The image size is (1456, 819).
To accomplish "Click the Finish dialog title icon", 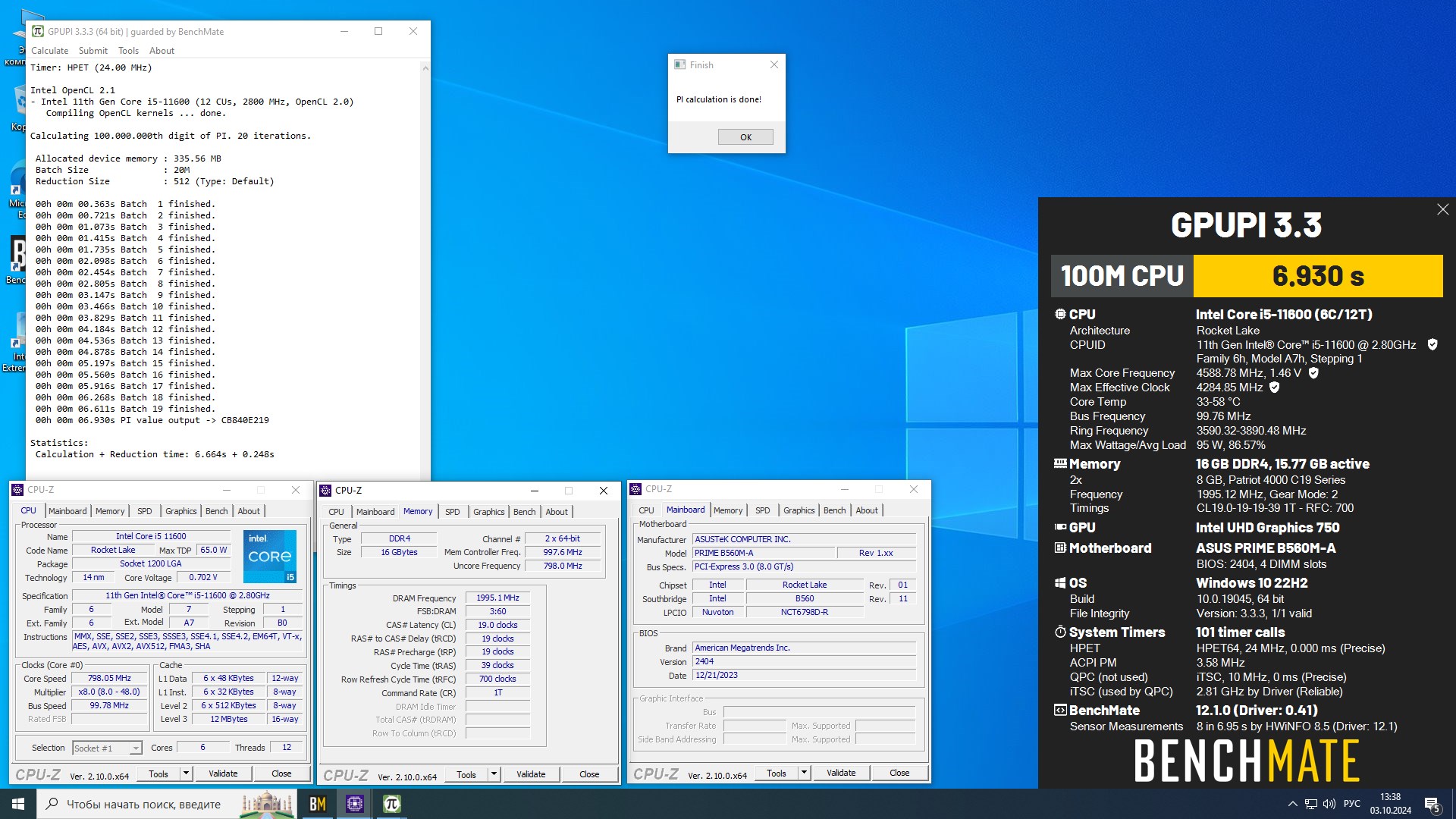I will pos(680,65).
